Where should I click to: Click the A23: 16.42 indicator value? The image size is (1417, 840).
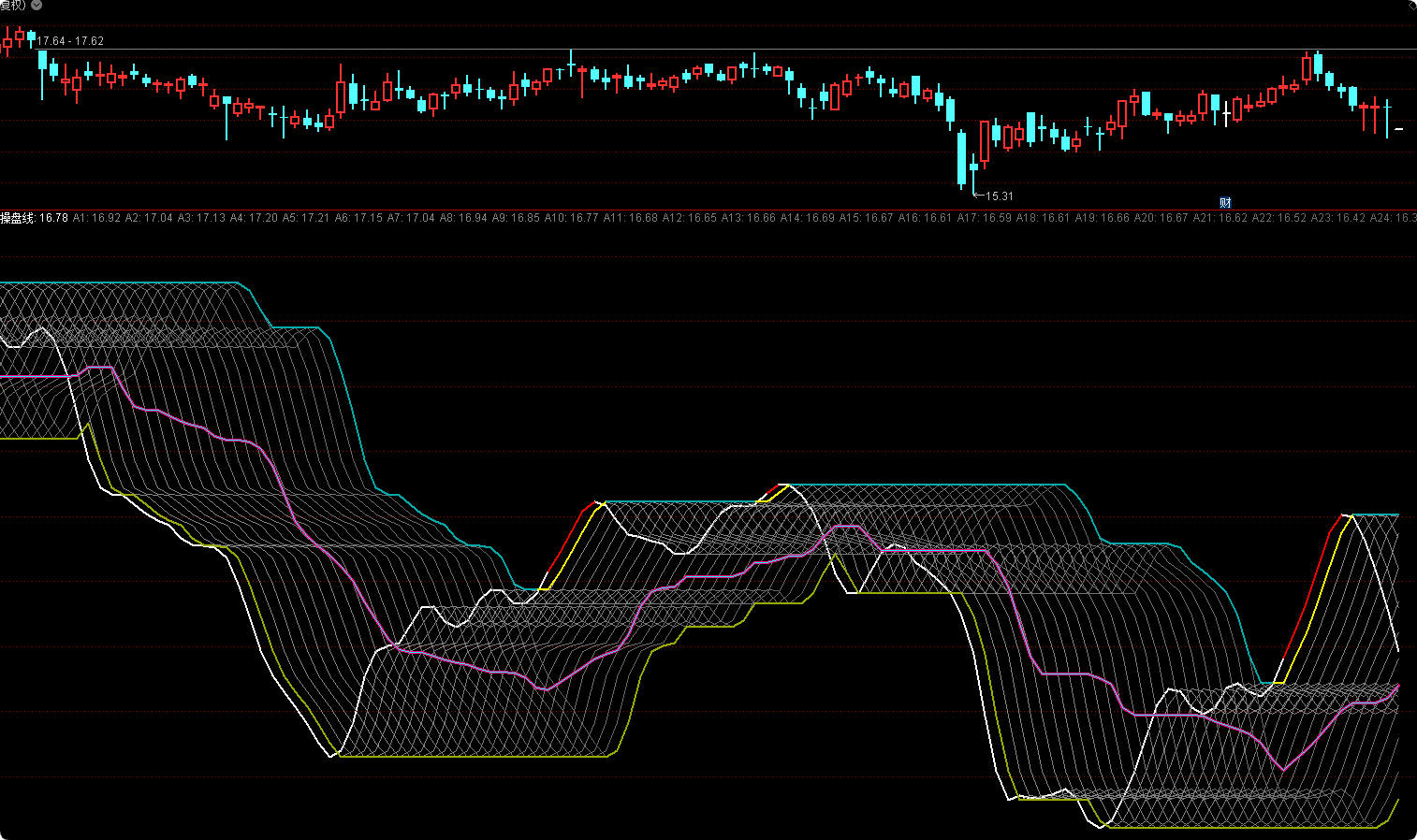(1337, 218)
